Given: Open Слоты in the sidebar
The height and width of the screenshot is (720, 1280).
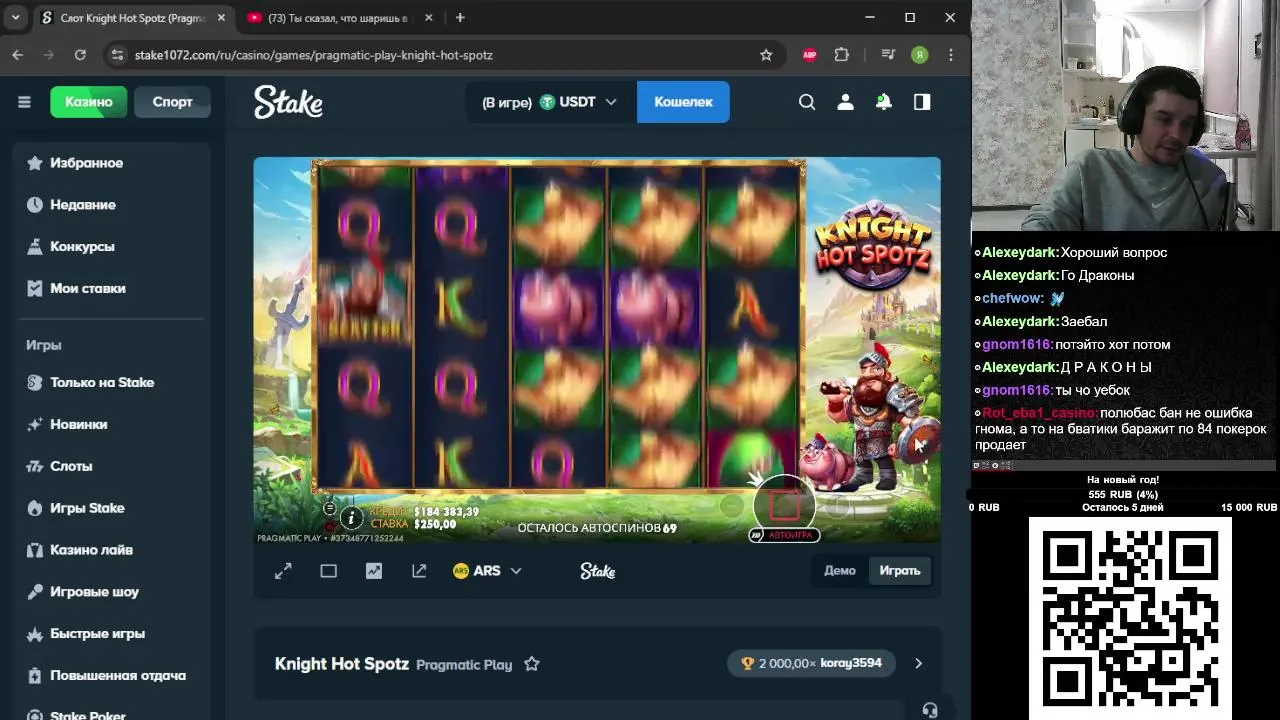Looking at the screenshot, I should click(x=112, y=467).
